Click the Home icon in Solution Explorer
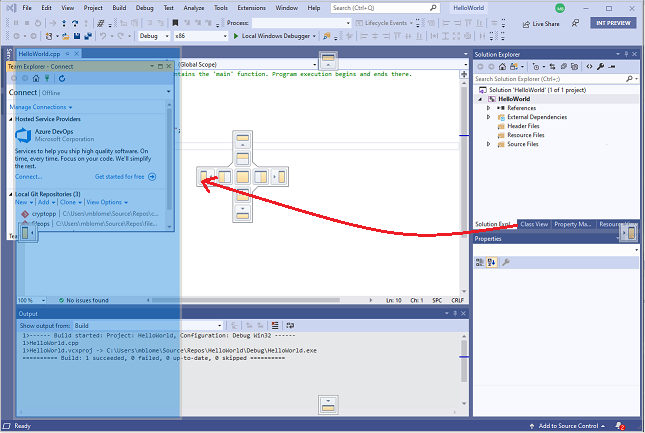The width and height of the screenshot is (645, 433). pyautogui.click(x=502, y=67)
